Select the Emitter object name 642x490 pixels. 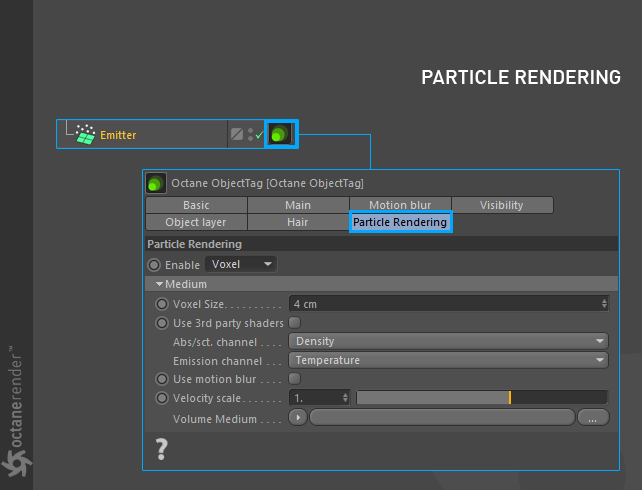118,135
